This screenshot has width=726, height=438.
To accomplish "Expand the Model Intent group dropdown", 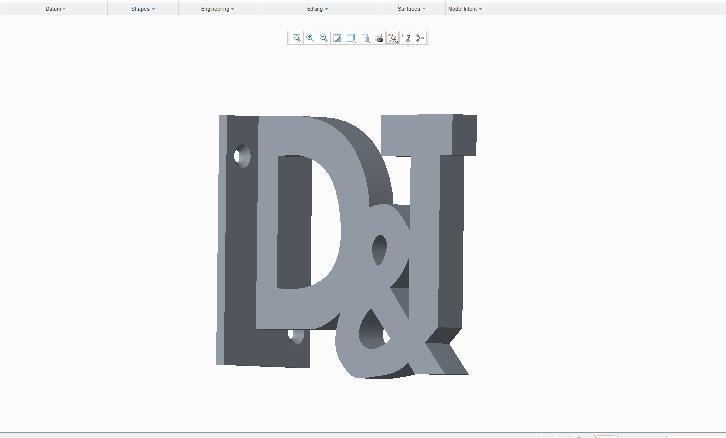I will click(465, 9).
